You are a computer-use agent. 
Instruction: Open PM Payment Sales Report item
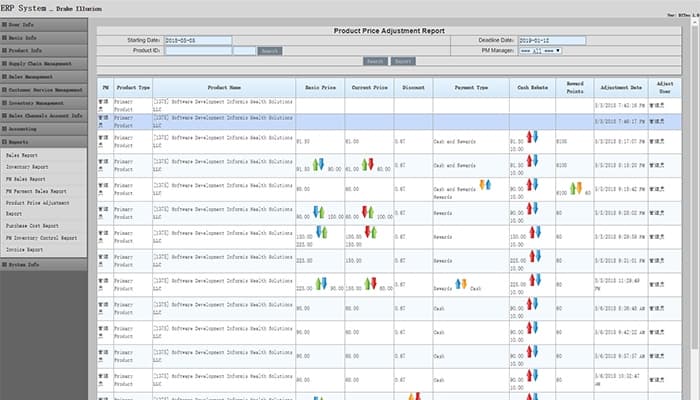click(36, 191)
